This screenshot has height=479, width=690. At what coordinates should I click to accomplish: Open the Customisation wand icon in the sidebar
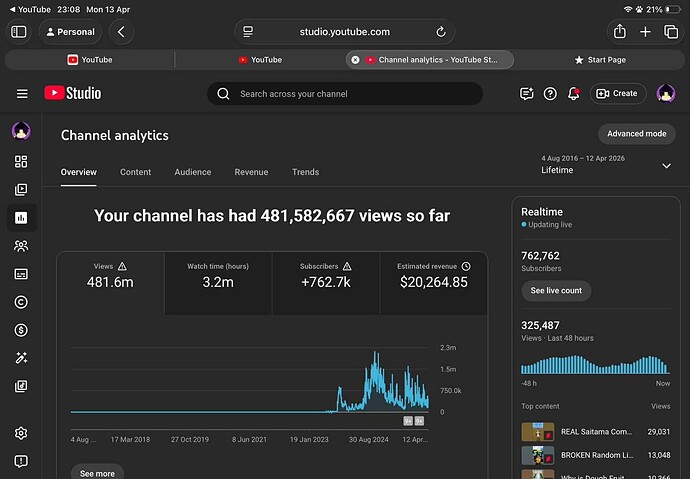[21, 358]
